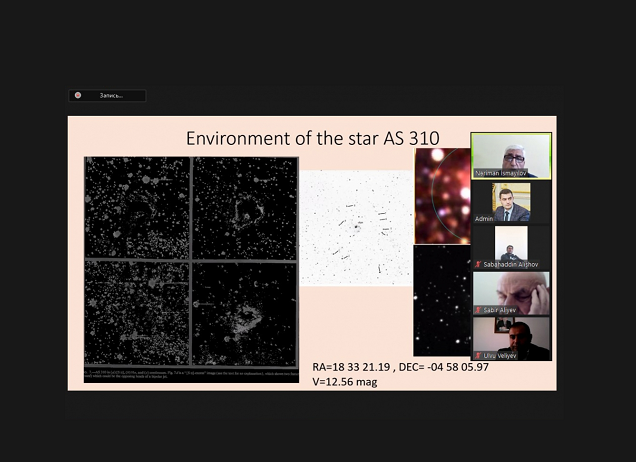Image resolution: width=636 pixels, height=462 pixels.
Task: Click muted mic icon beside Sabir Aliyev
Action: click(x=477, y=310)
